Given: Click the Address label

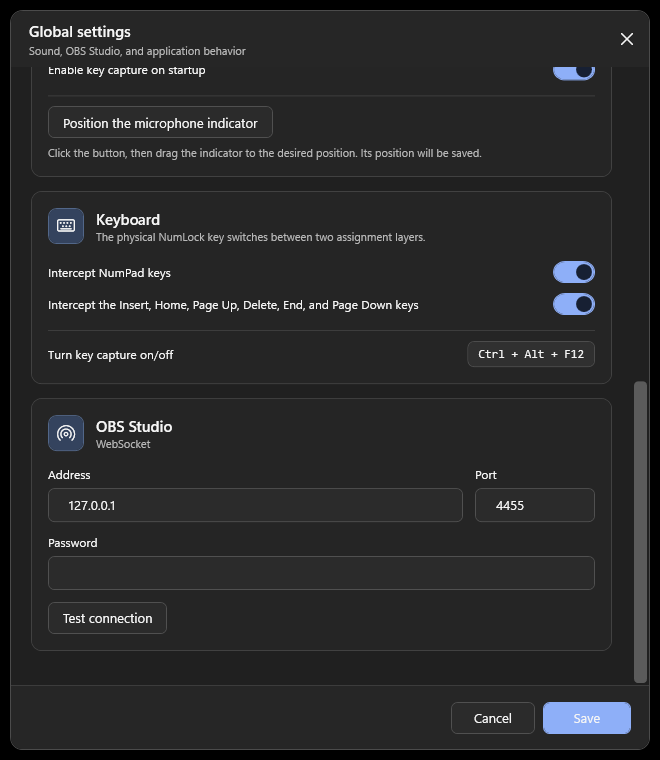Looking at the screenshot, I should pyautogui.click(x=69, y=475).
